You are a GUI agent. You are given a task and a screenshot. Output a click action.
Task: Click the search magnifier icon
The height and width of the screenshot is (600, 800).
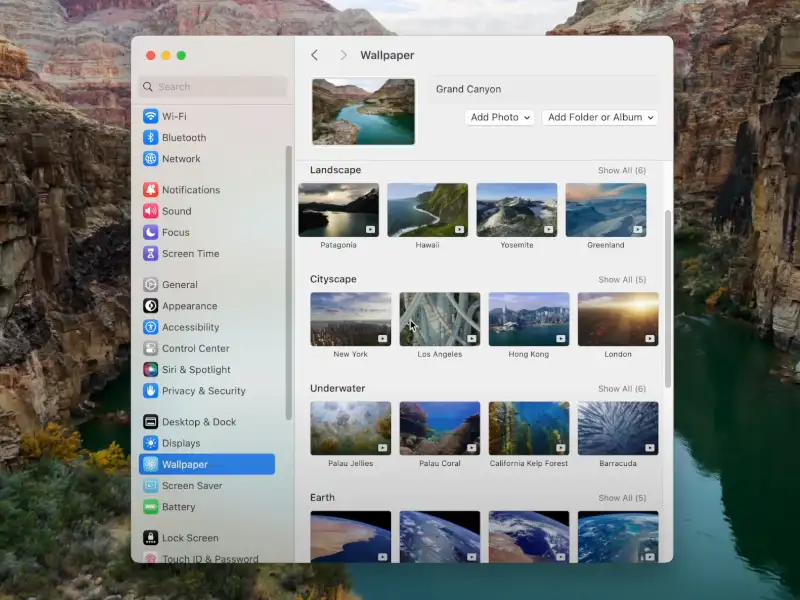tap(148, 87)
